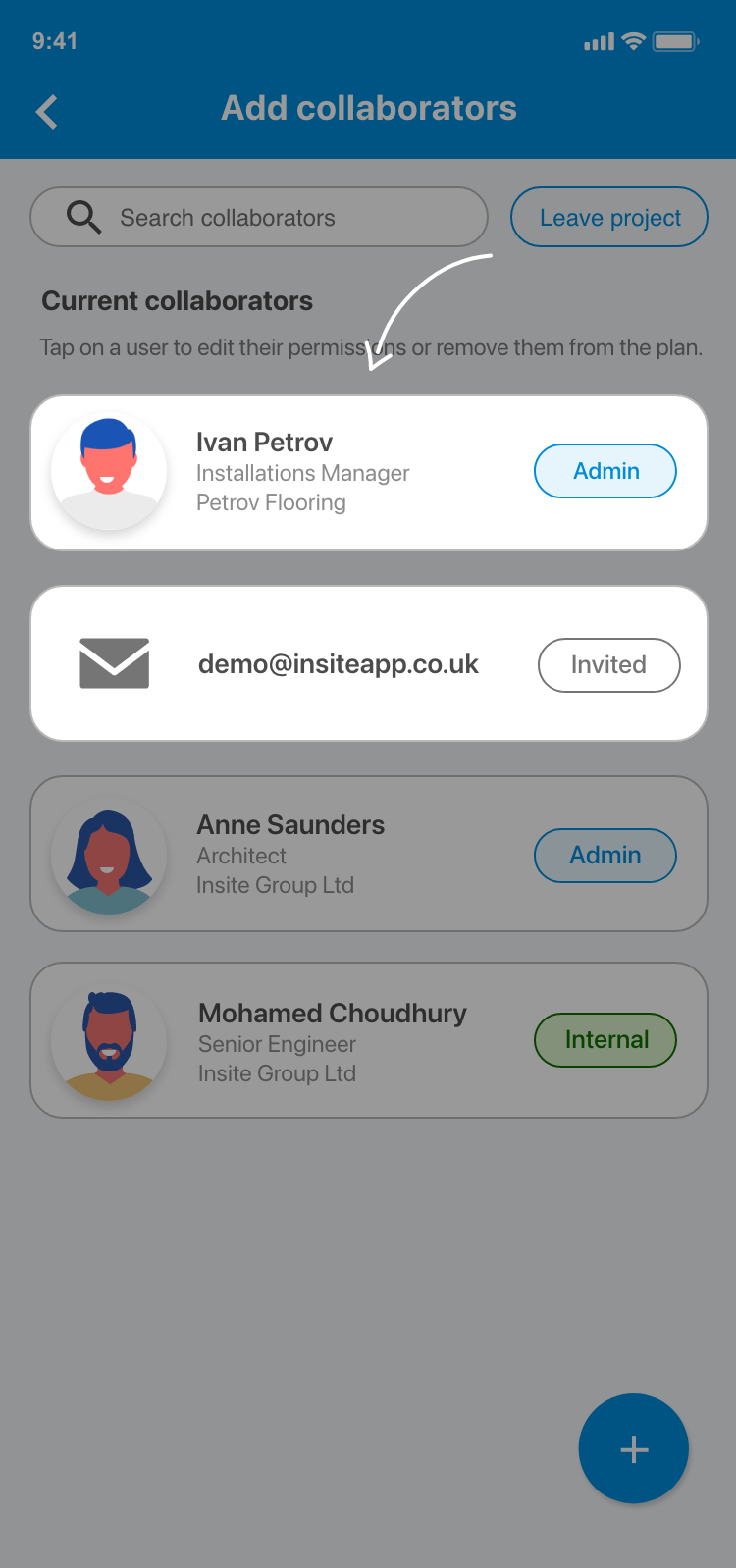Tap the Invited status badge
736x1568 pixels.
tap(608, 665)
